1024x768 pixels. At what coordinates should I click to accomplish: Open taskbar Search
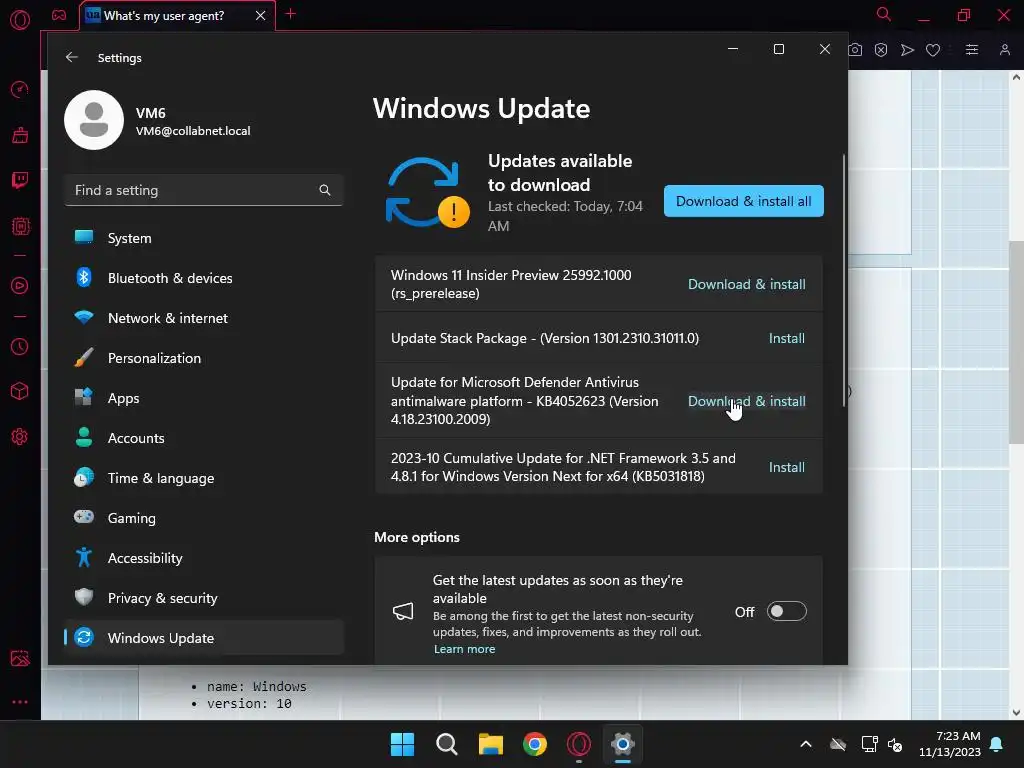(447, 744)
